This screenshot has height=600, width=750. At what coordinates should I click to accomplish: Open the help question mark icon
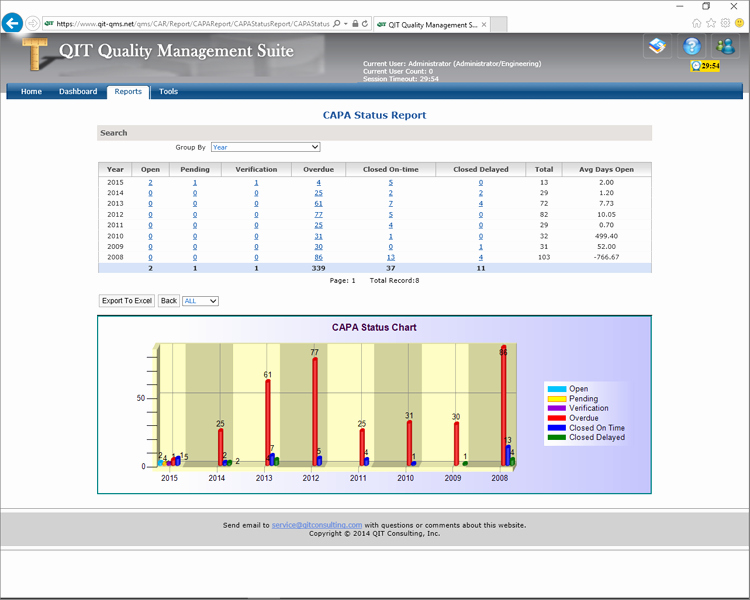point(692,46)
